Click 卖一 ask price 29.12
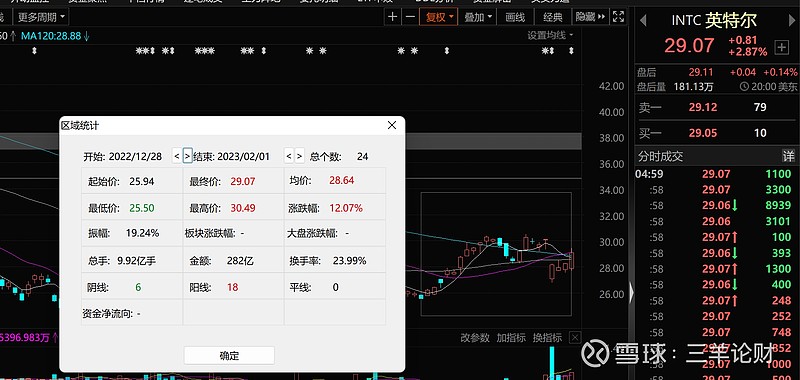Viewport: 800px width, 380px height. (703, 108)
